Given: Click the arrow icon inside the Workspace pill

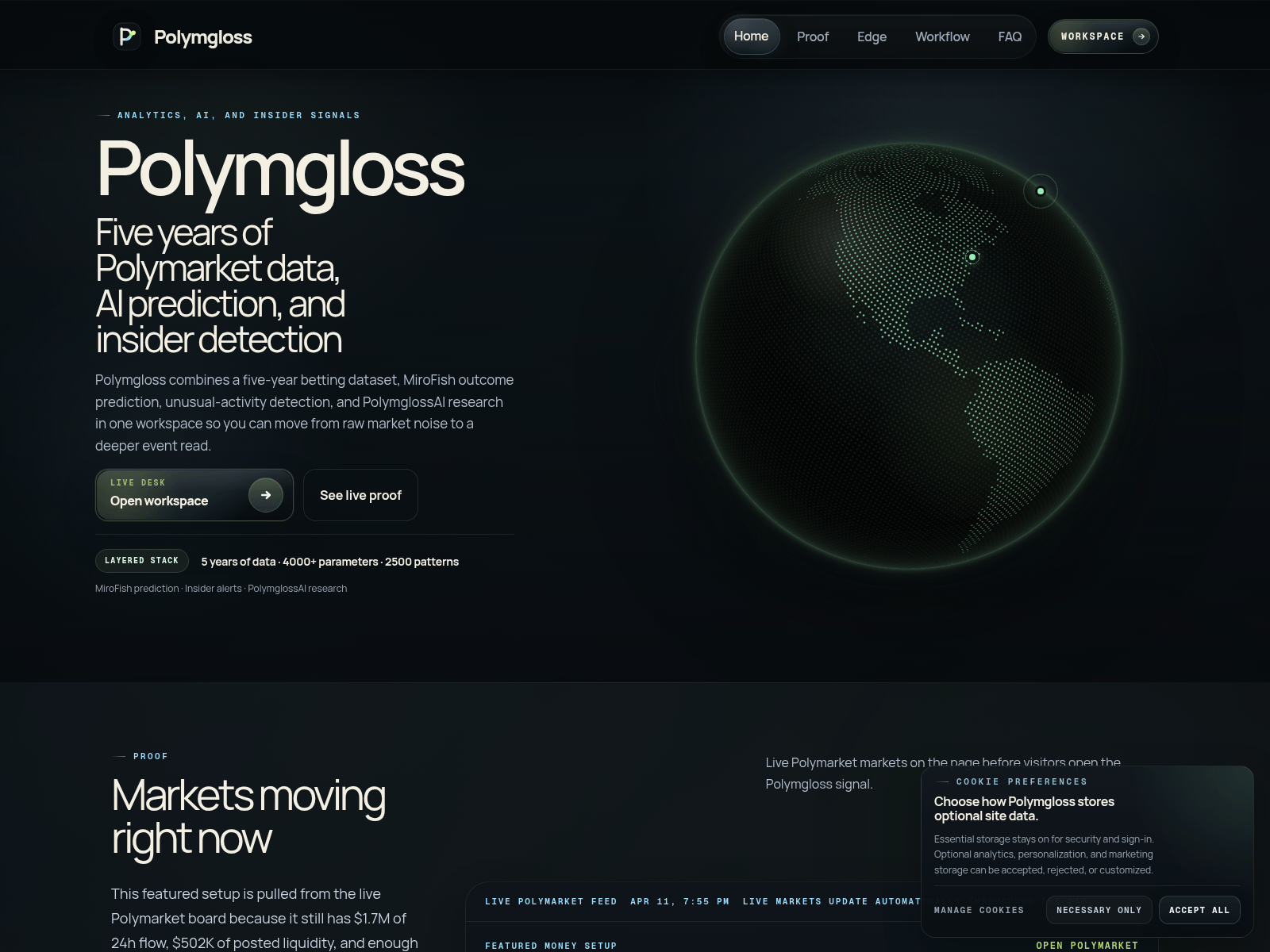Looking at the screenshot, I should pos(1141,36).
